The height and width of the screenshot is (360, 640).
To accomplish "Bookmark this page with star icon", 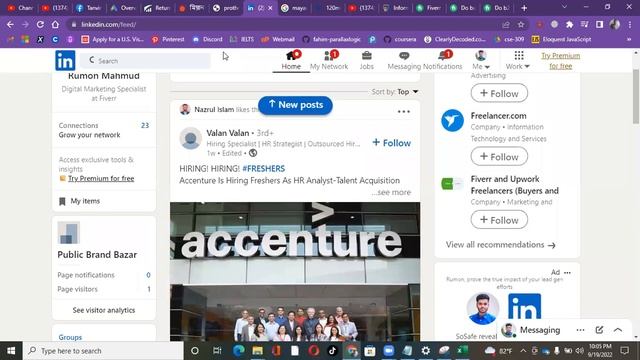I will (521, 24).
